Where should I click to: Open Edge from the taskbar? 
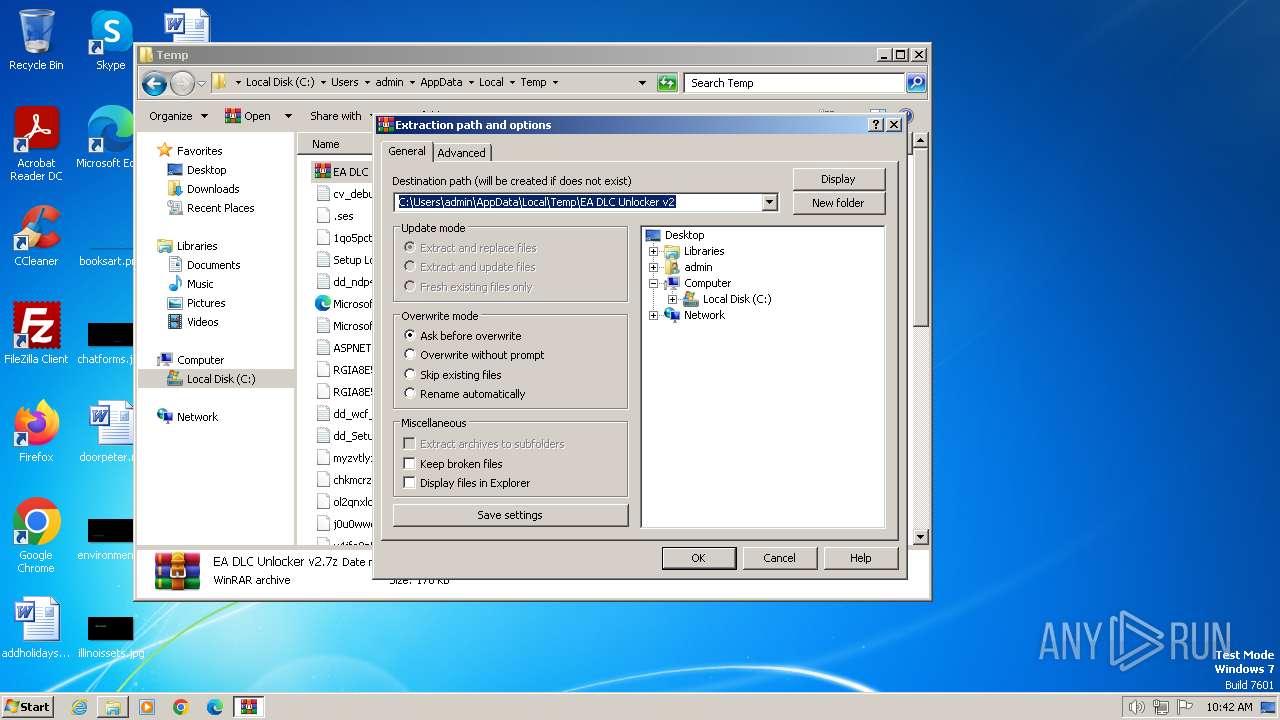215,707
